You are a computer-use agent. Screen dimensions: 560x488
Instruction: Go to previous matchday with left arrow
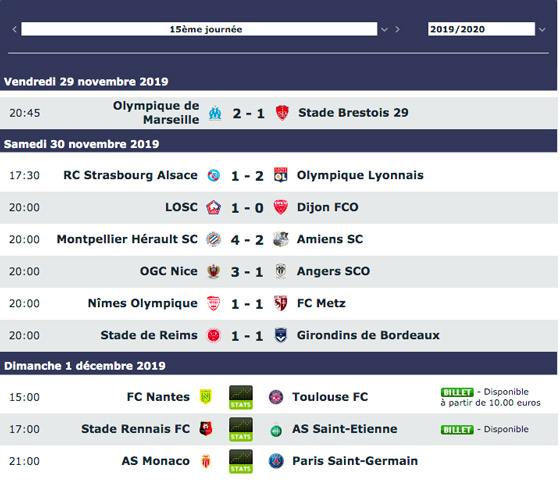click(14, 29)
